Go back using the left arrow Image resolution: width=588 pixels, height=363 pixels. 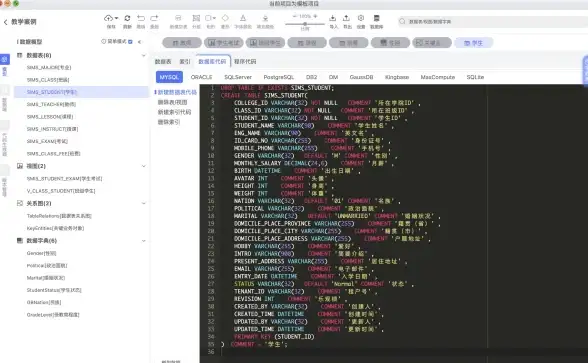(x=5, y=22)
